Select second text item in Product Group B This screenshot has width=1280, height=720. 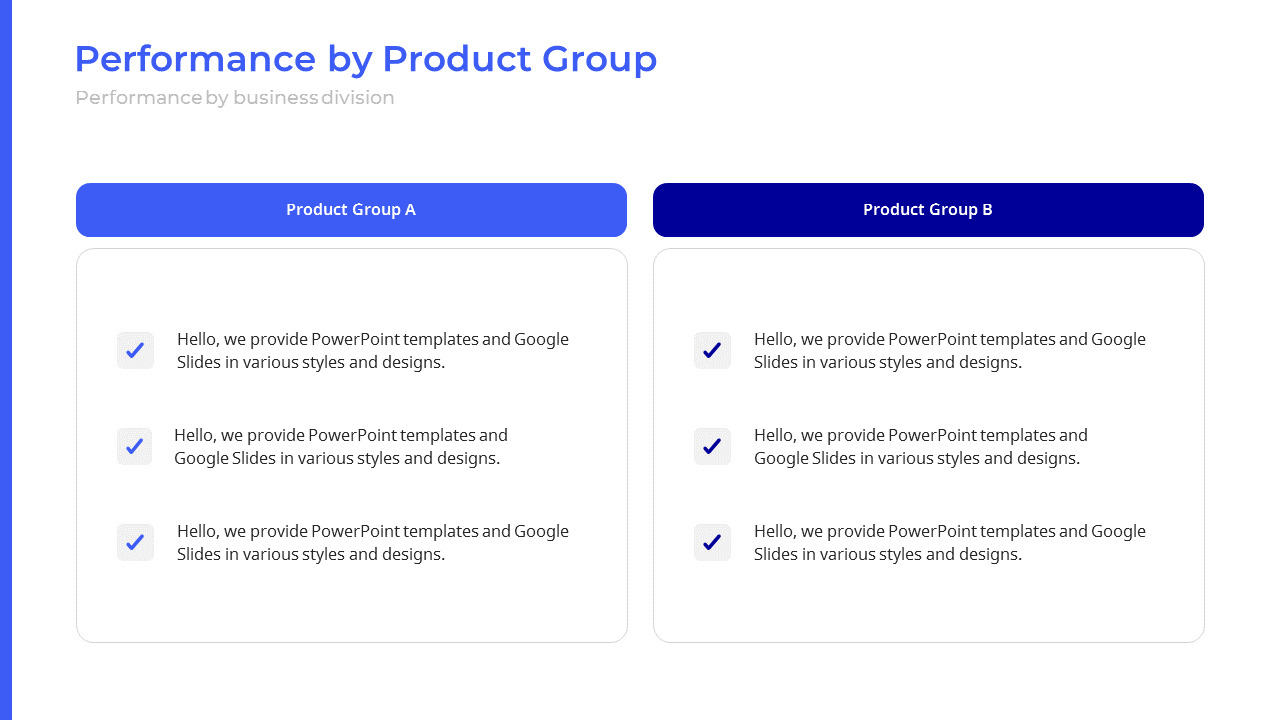(x=920, y=446)
